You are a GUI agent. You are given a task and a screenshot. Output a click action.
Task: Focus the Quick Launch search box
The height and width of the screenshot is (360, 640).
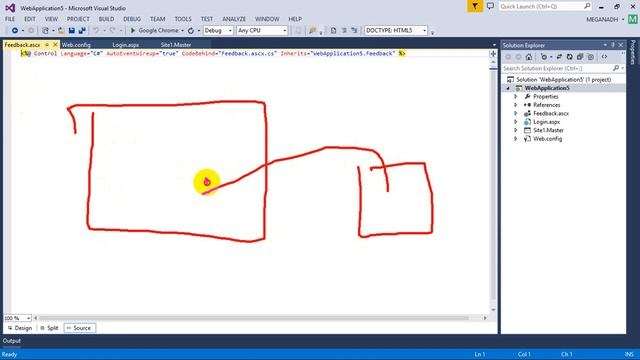pos(545,6)
